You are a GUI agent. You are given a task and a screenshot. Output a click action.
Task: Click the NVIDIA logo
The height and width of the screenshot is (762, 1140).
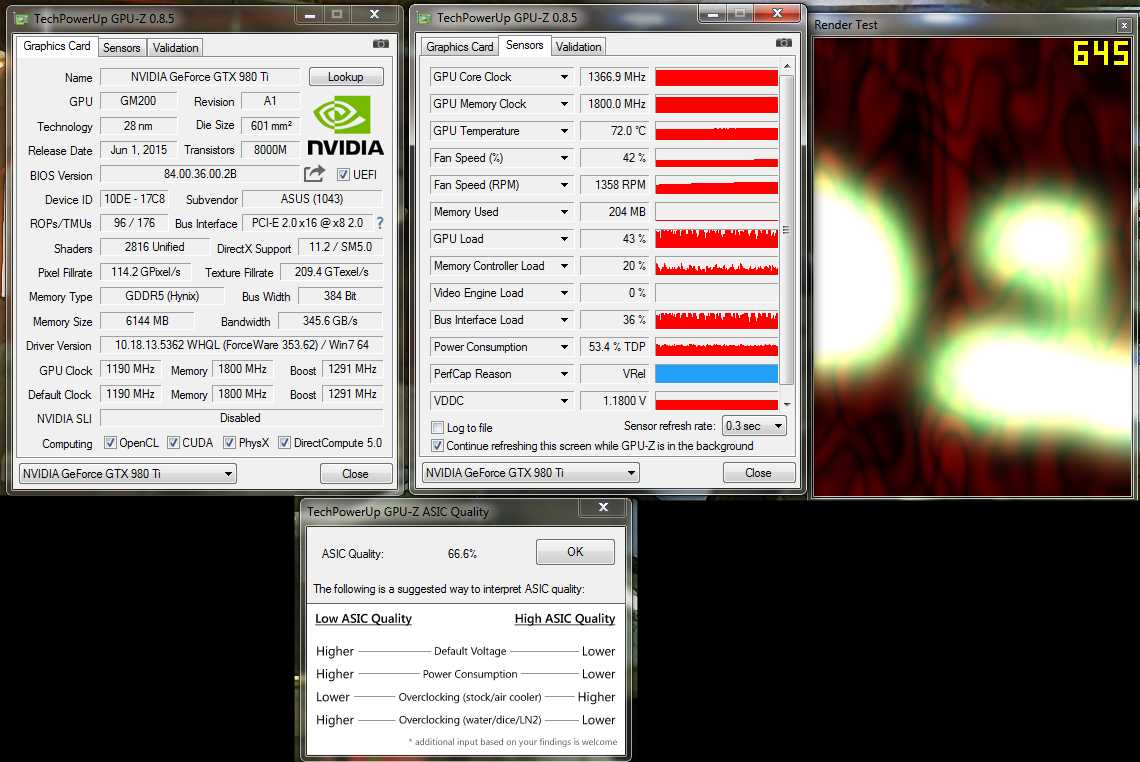pyautogui.click(x=345, y=125)
